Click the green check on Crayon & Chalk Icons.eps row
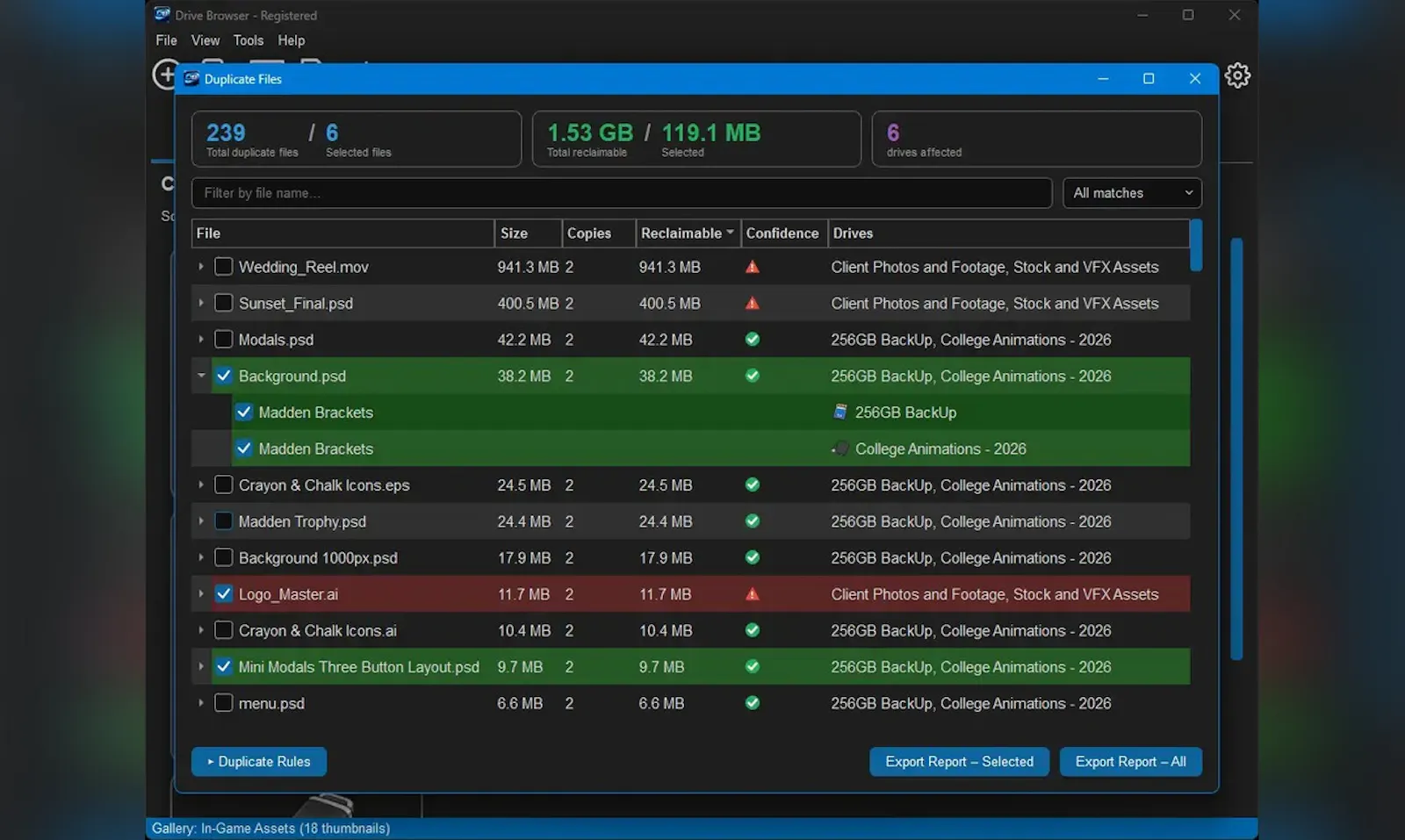Screen dimensions: 1405x840 point(753,485)
